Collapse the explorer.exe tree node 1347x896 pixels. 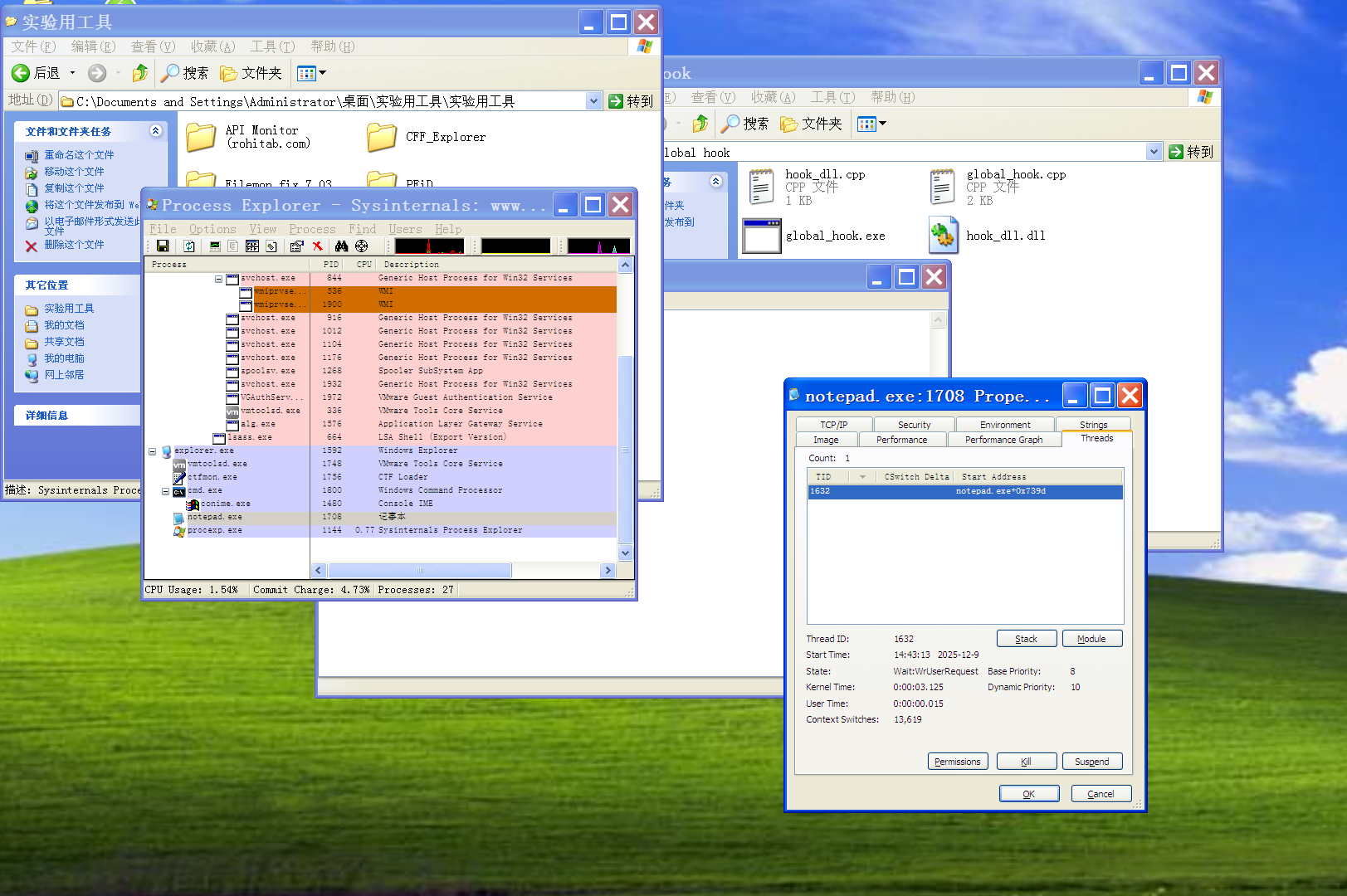pyautogui.click(x=153, y=451)
